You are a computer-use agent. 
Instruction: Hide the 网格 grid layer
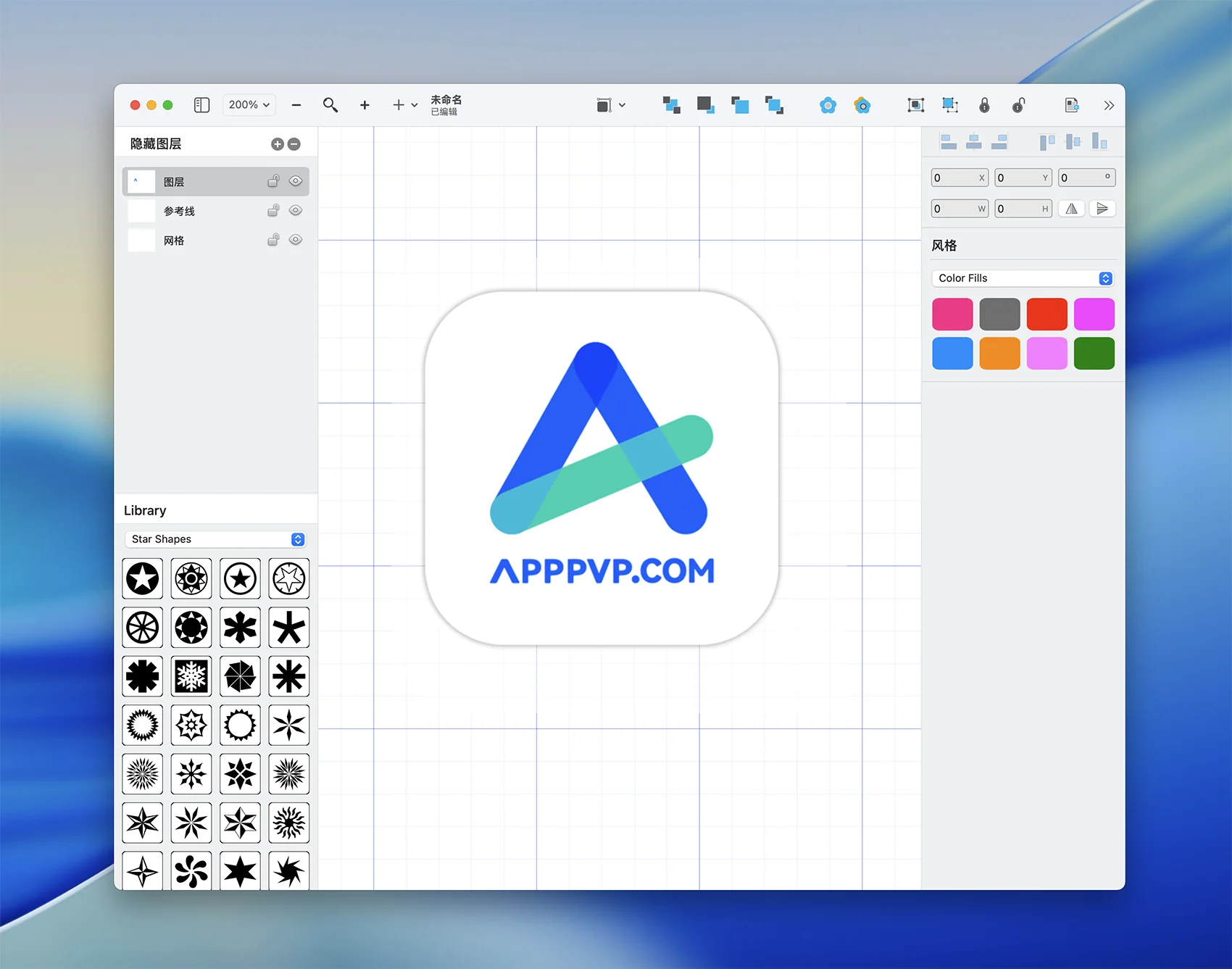pyautogui.click(x=296, y=239)
